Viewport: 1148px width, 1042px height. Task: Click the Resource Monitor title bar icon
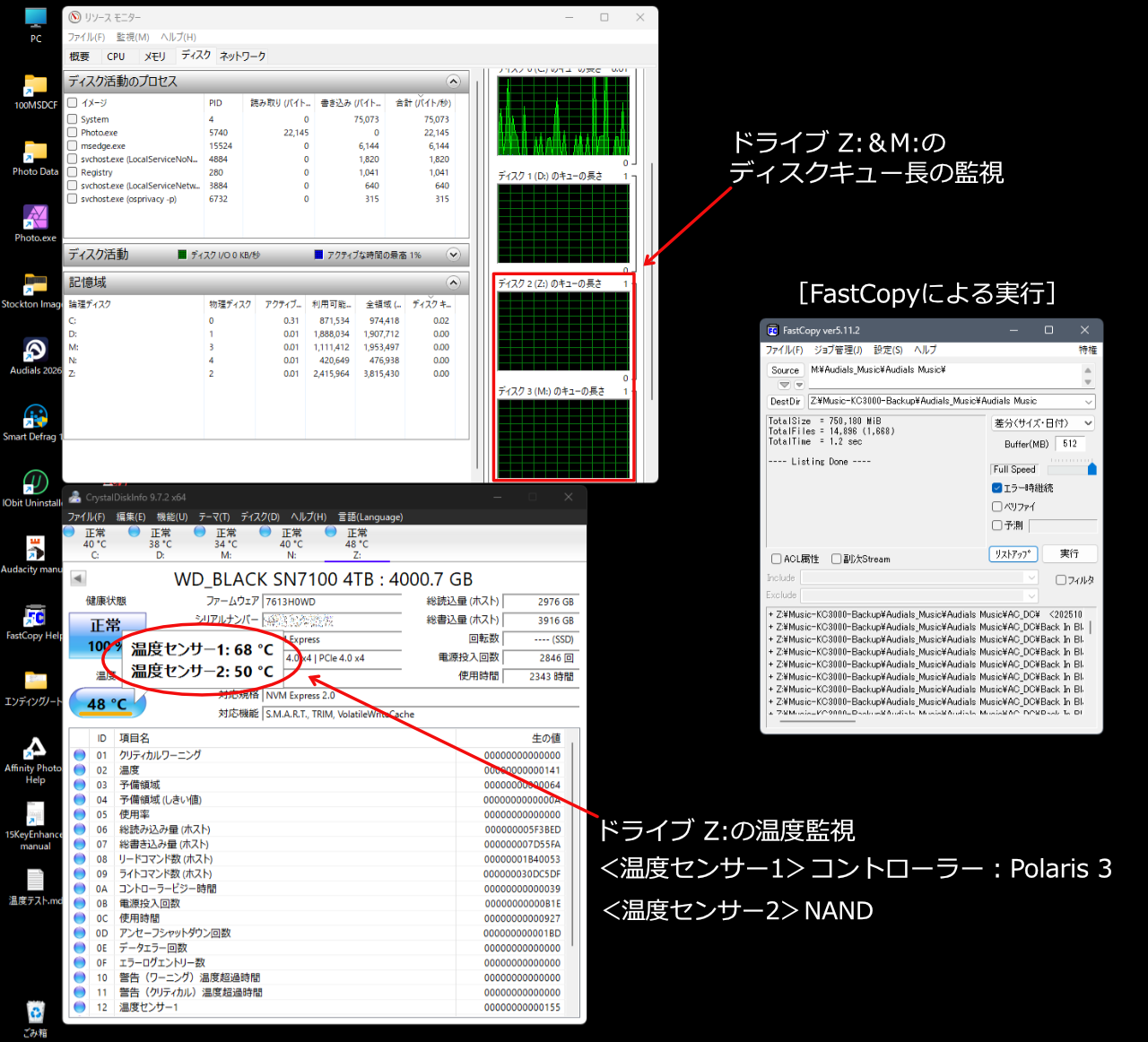click(74, 17)
